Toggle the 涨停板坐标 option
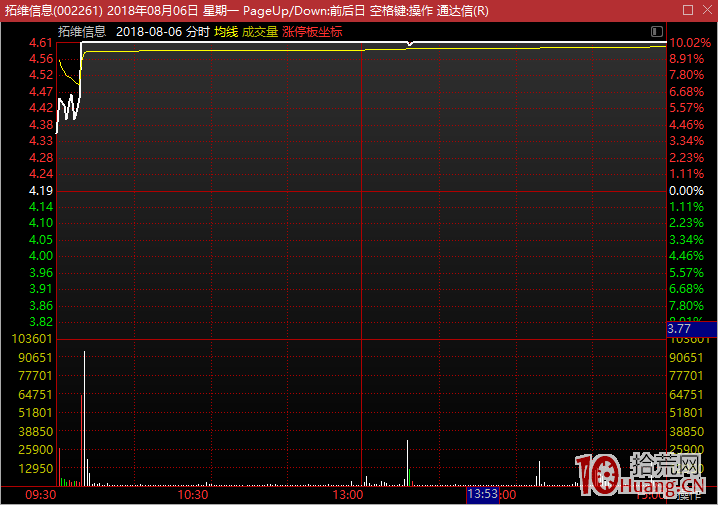718x505 pixels. tap(312, 31)
